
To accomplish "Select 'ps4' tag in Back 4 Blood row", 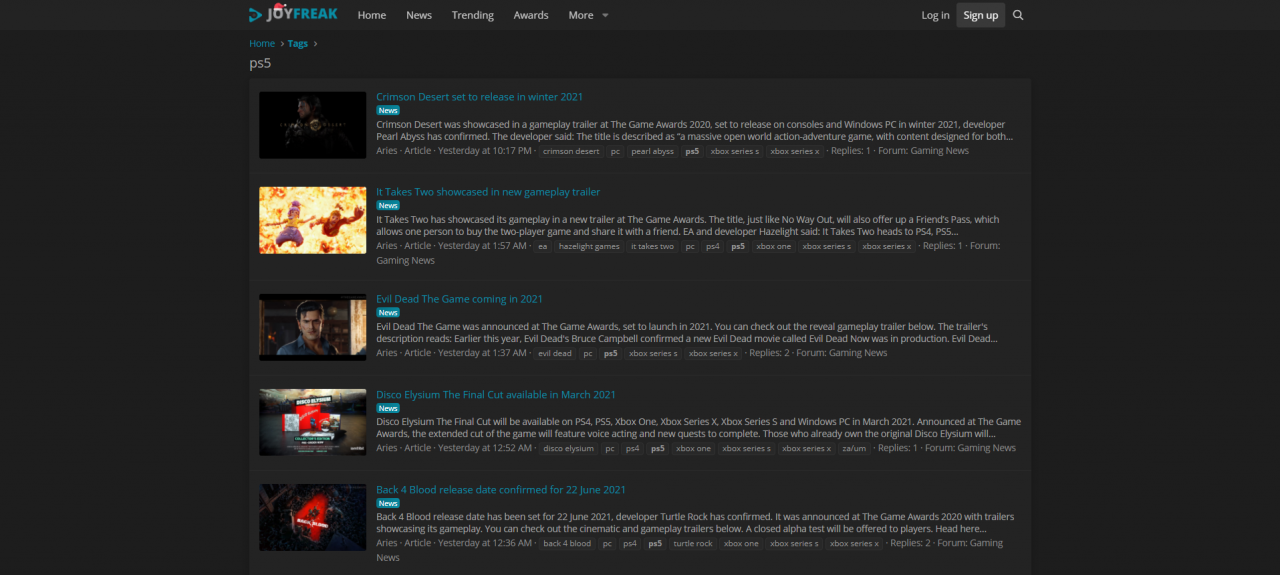I will coord(630,544).
